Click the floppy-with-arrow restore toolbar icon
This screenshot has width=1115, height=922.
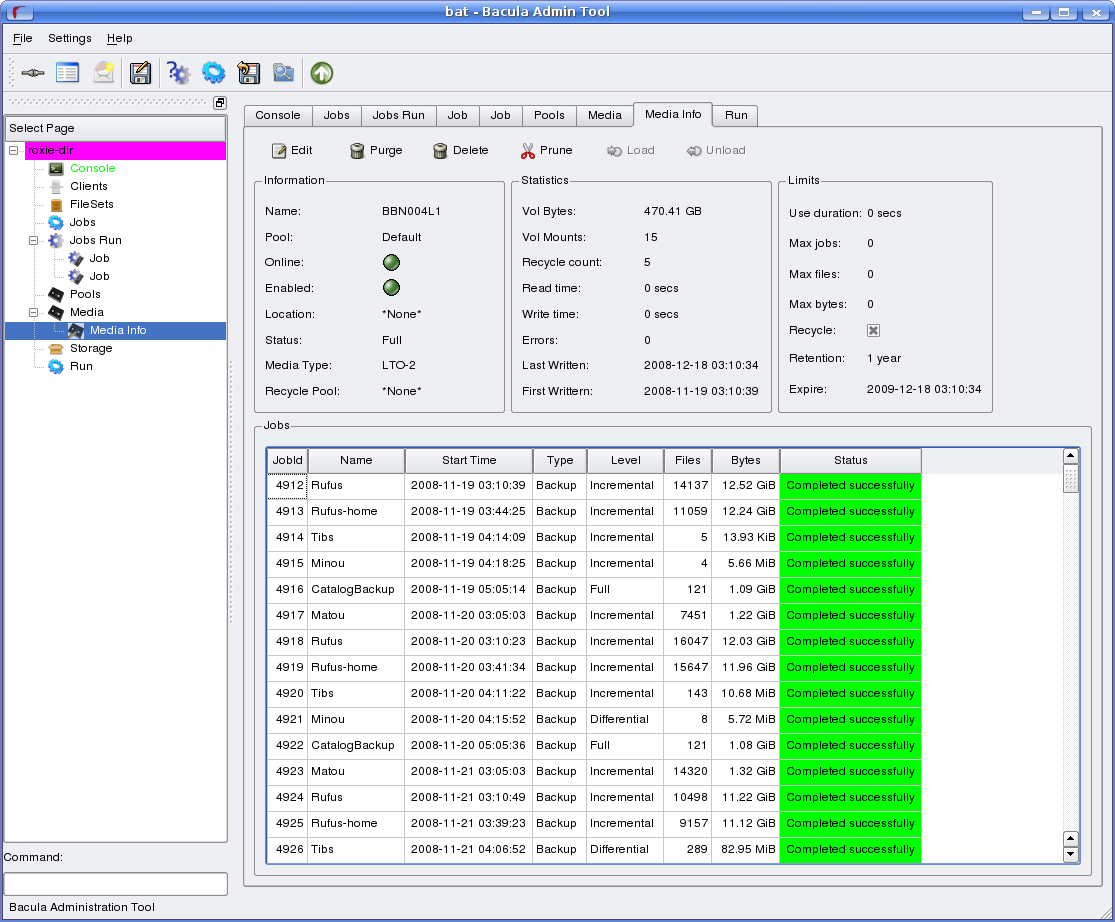(x=248, y=73)
